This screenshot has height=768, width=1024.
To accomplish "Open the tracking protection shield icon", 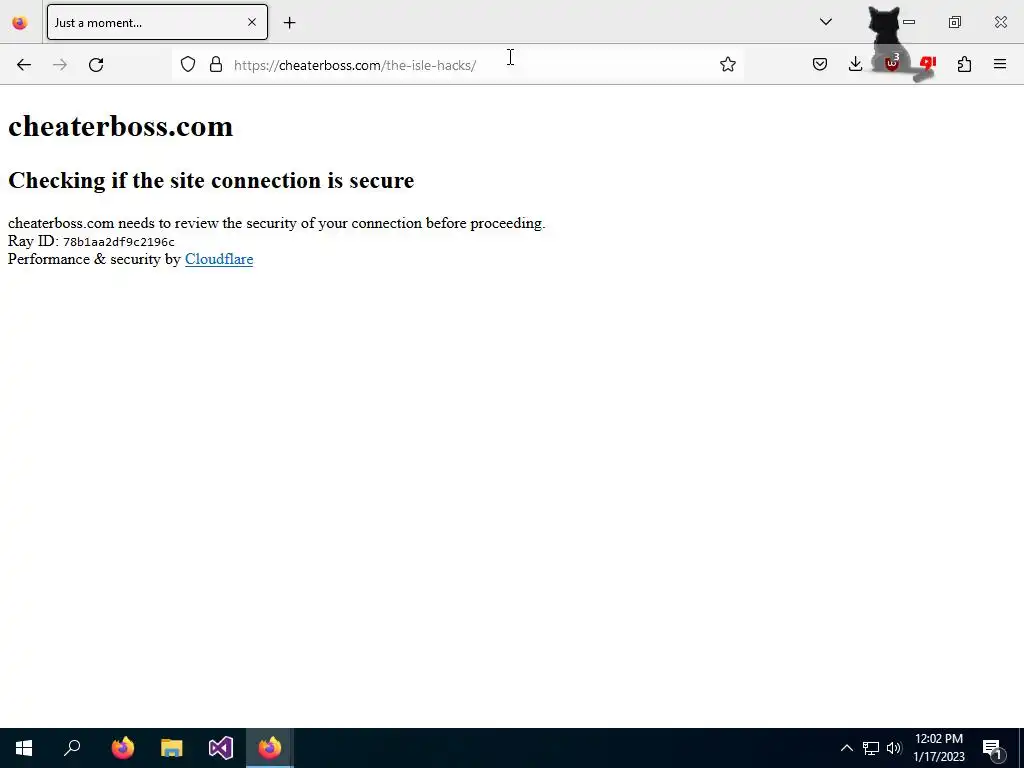I will click(188, 65).
